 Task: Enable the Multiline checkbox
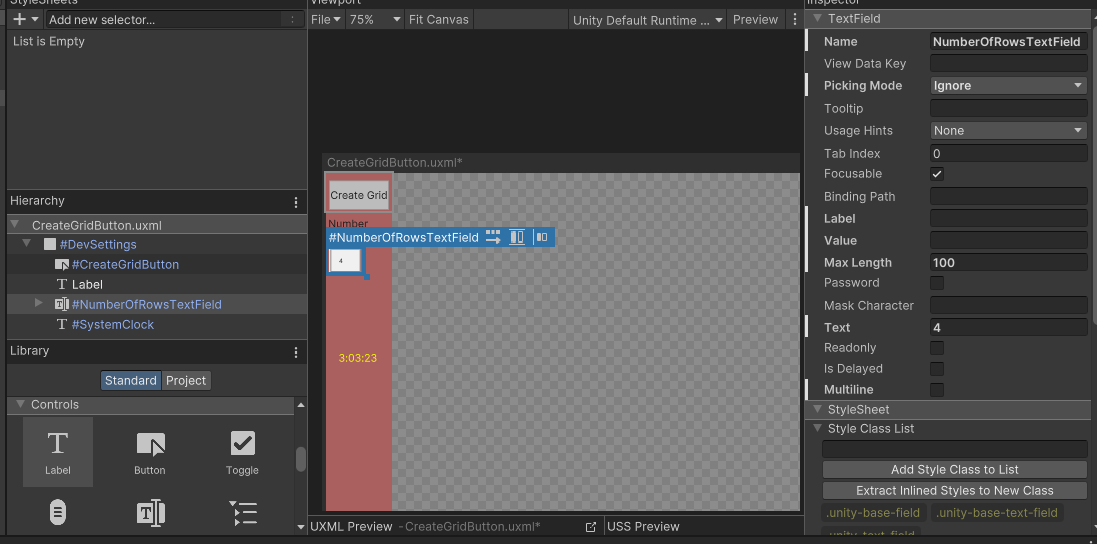[937, 389]
